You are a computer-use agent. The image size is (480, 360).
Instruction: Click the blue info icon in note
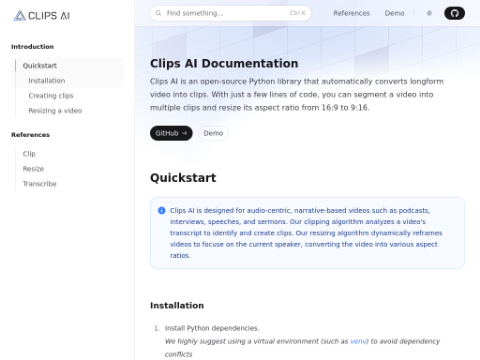pyautogui.click(x=161, y=210)
